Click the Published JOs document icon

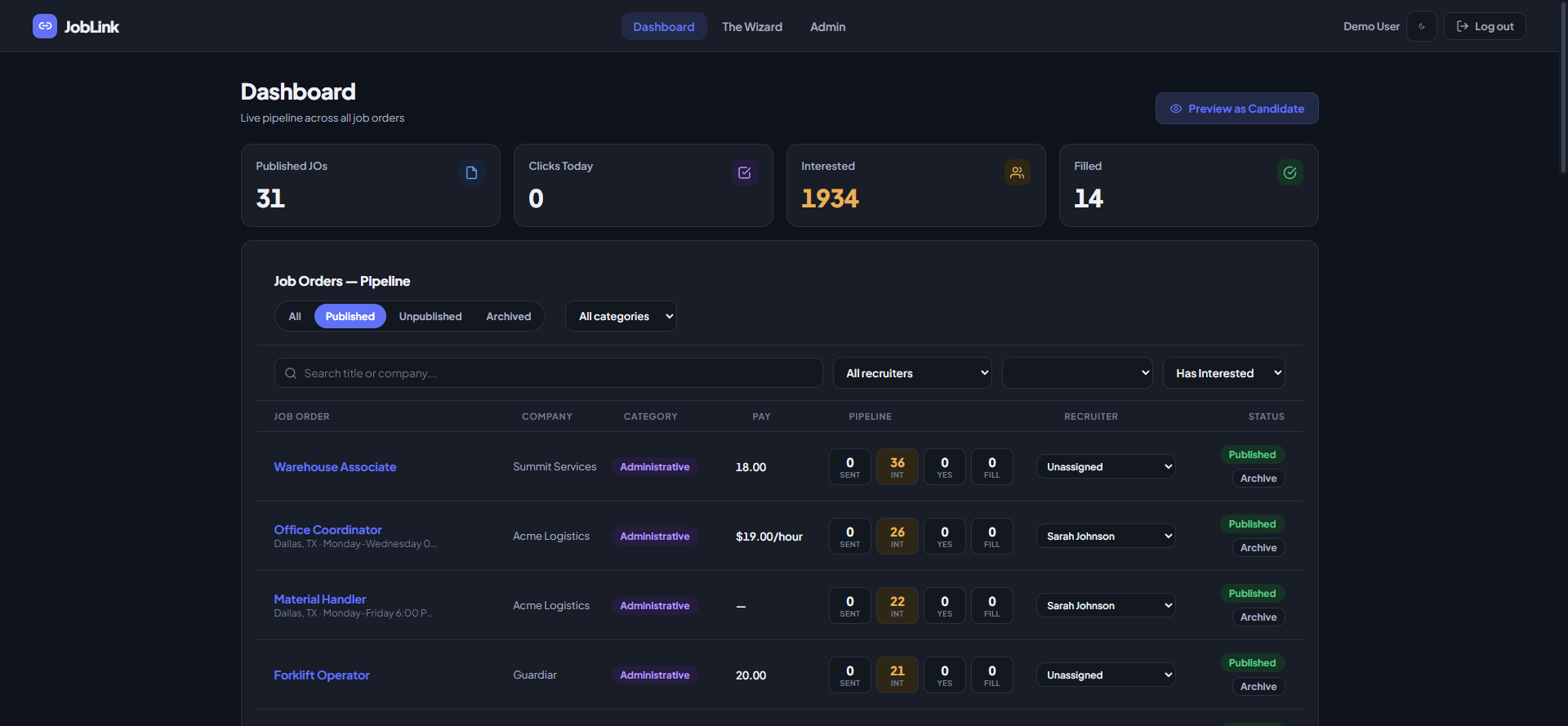[471, 172]
